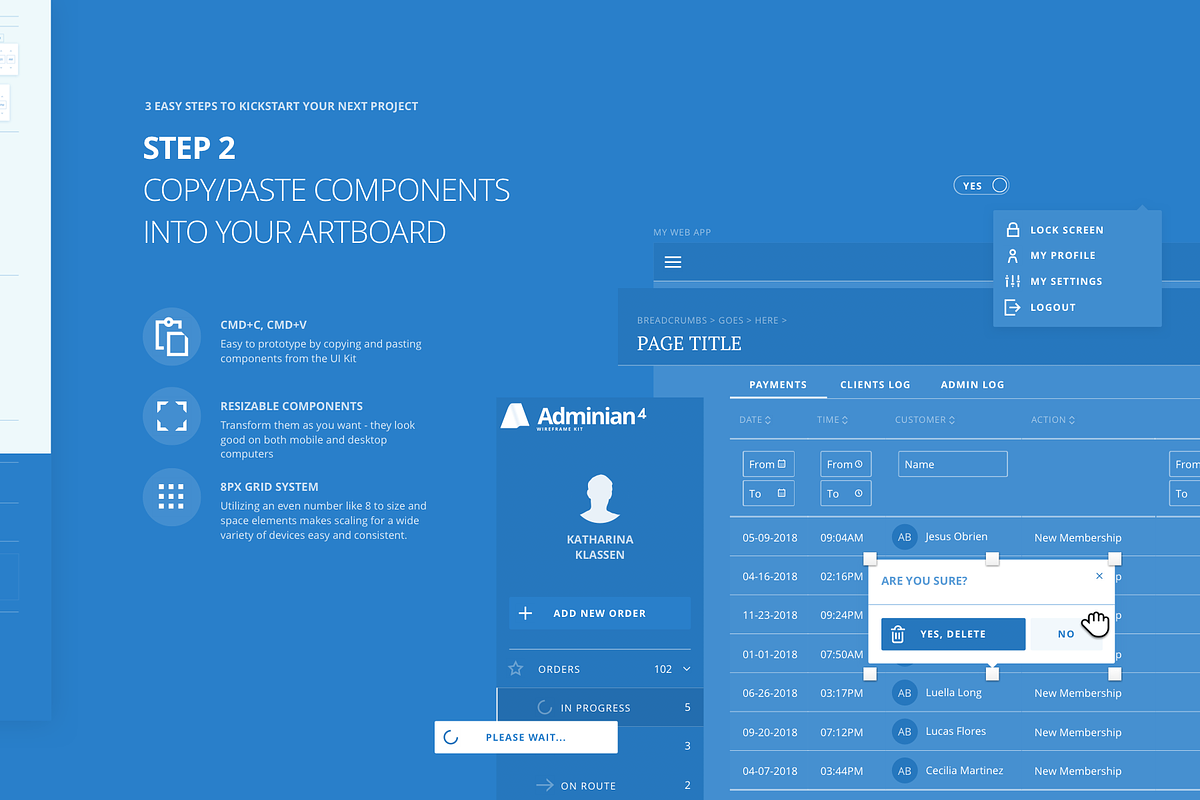
Task: Open On Route orders in sidebar
Action: (599, 785)
